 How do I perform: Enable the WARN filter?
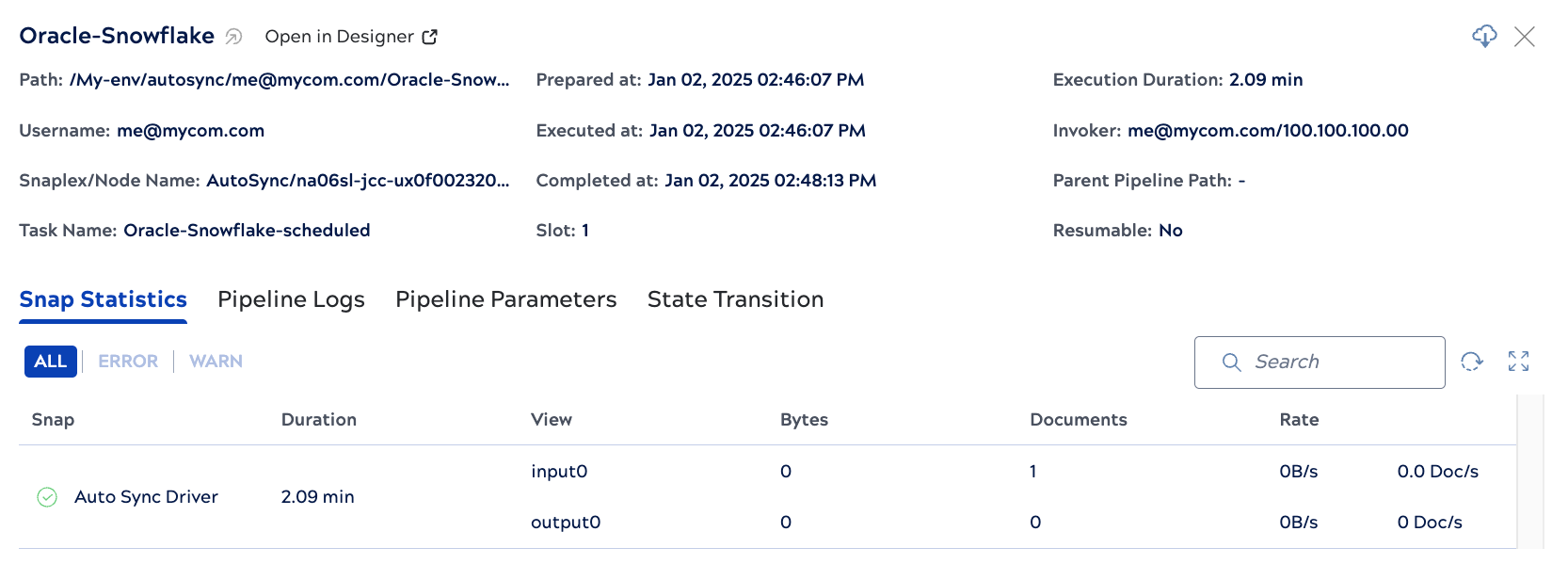[216, 361]
